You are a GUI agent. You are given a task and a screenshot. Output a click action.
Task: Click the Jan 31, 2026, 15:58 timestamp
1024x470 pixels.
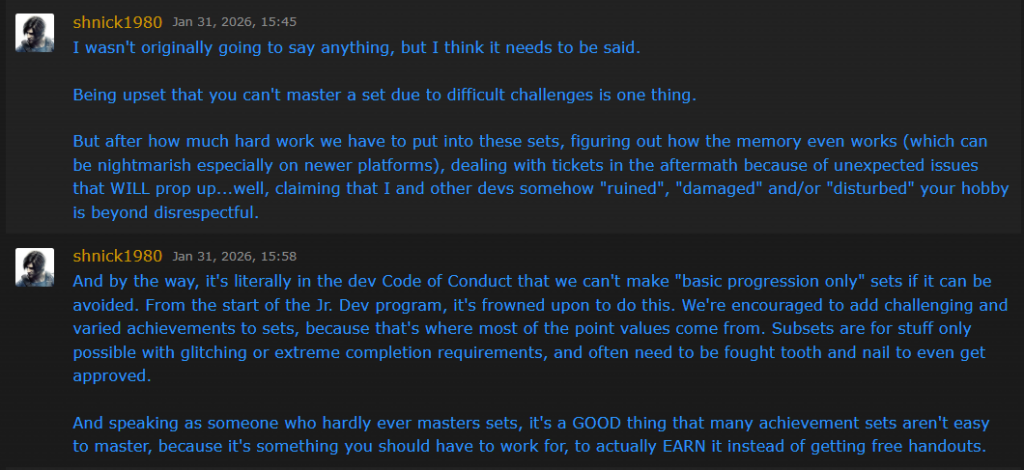(x=234, y=256)
